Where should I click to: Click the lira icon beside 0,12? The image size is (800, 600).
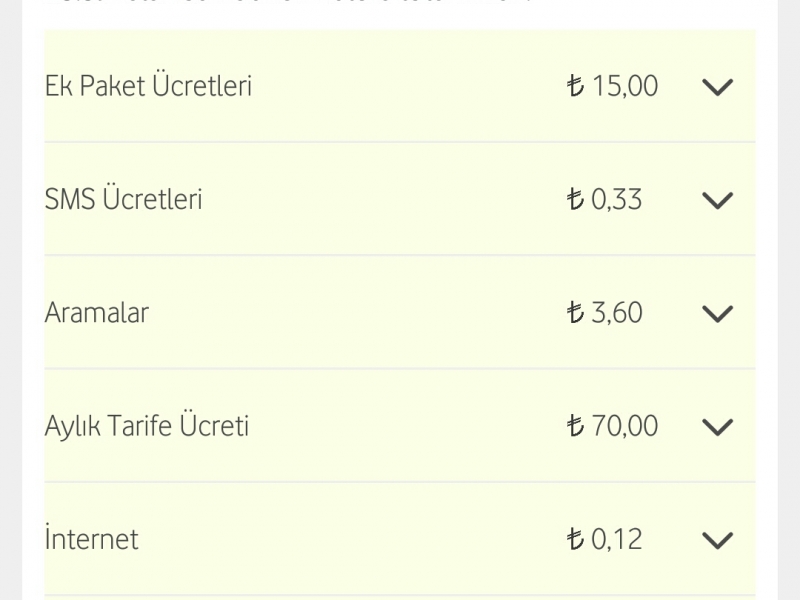pos(575,539)
